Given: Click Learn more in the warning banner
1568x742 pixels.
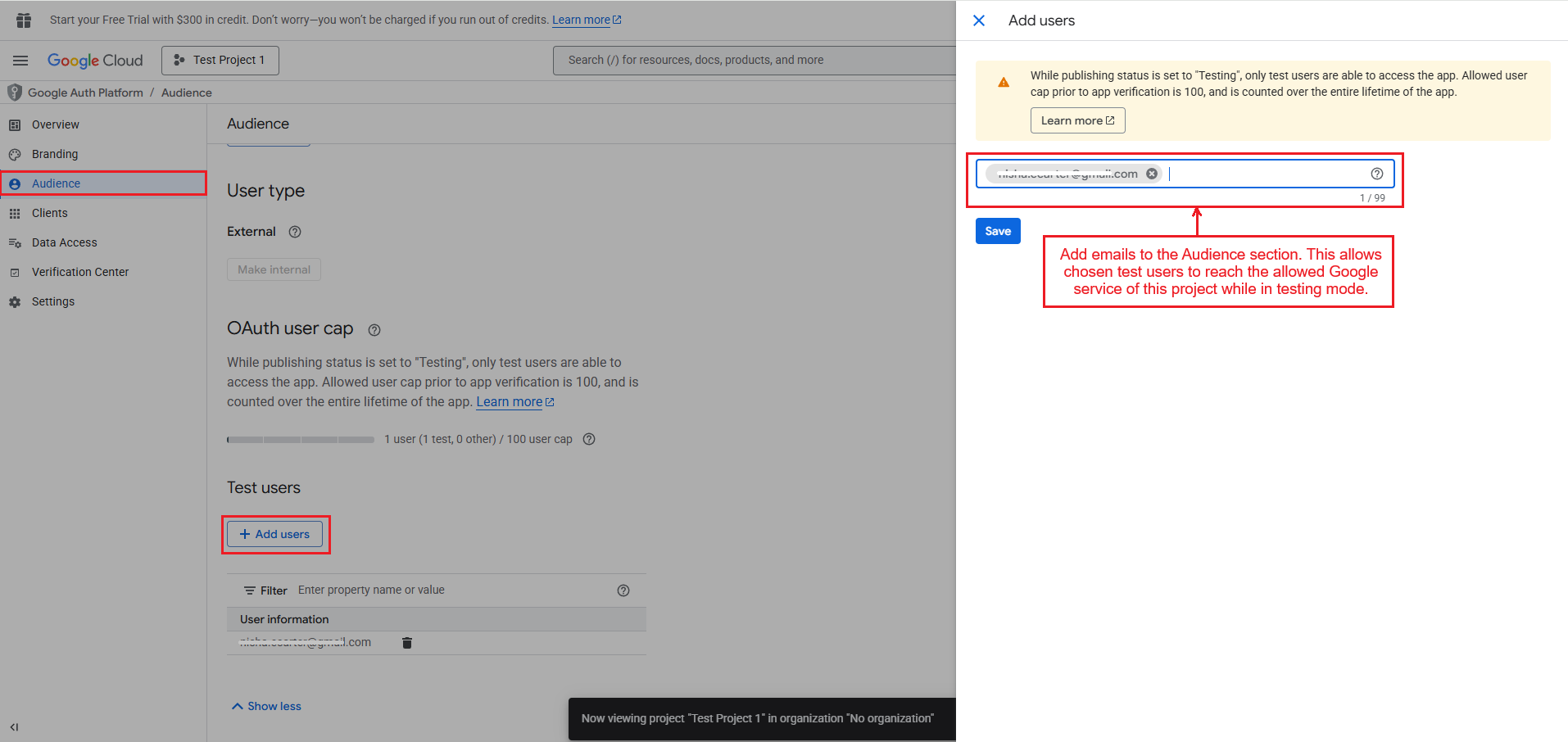Looking at the screenshot, I should point(1076,120).
